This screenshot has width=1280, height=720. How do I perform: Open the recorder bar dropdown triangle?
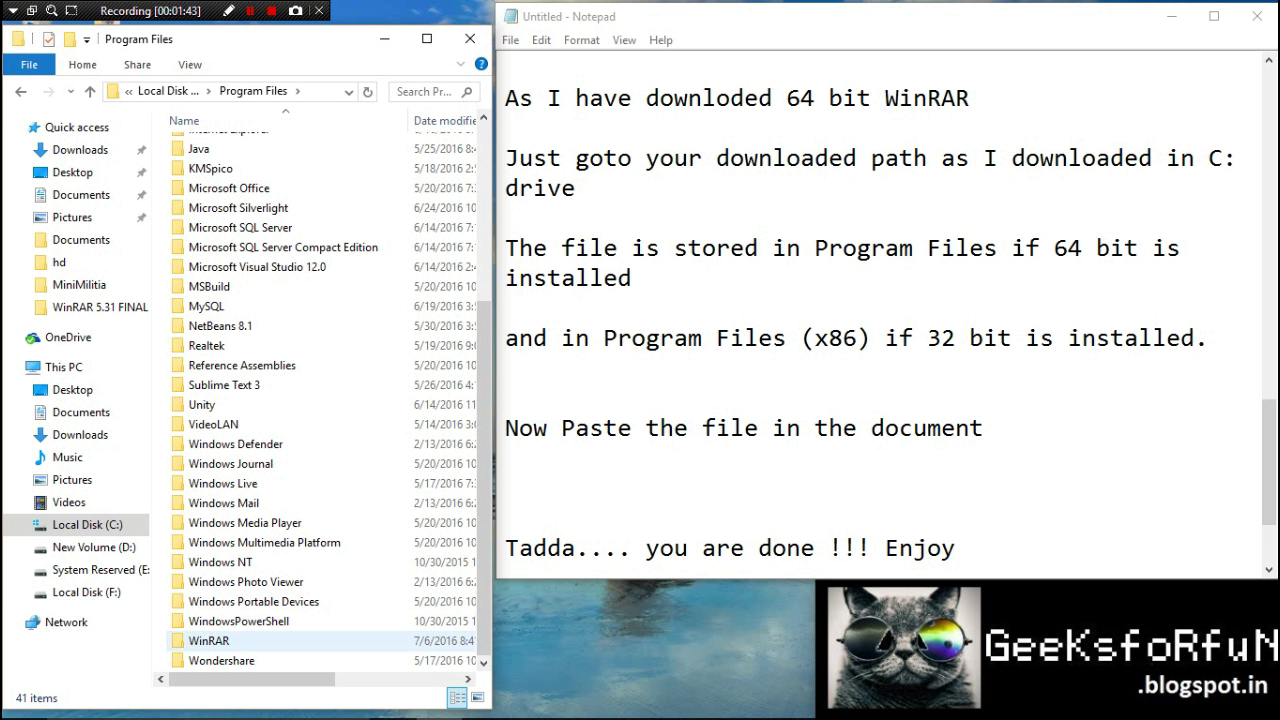tap(12, 11)
